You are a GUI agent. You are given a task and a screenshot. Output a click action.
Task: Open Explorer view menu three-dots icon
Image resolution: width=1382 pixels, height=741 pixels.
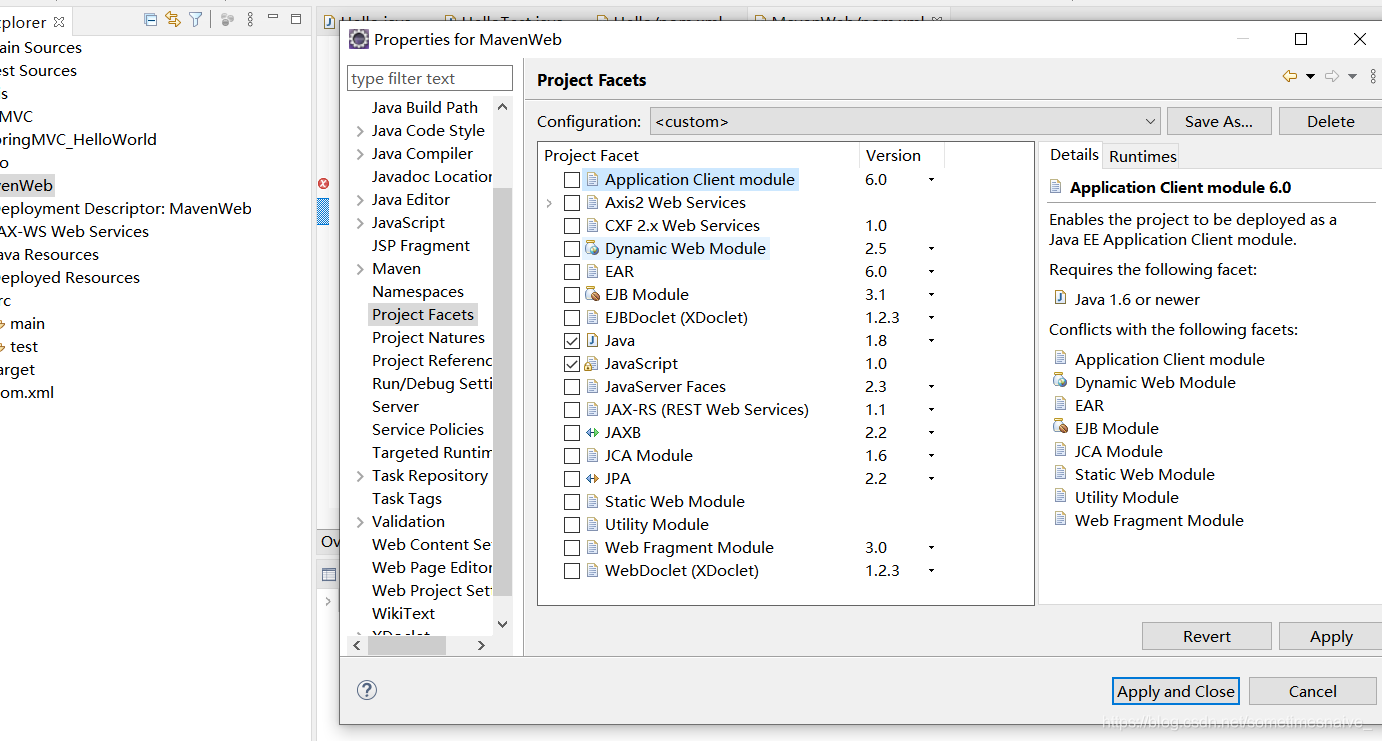(x=250, y=19)
